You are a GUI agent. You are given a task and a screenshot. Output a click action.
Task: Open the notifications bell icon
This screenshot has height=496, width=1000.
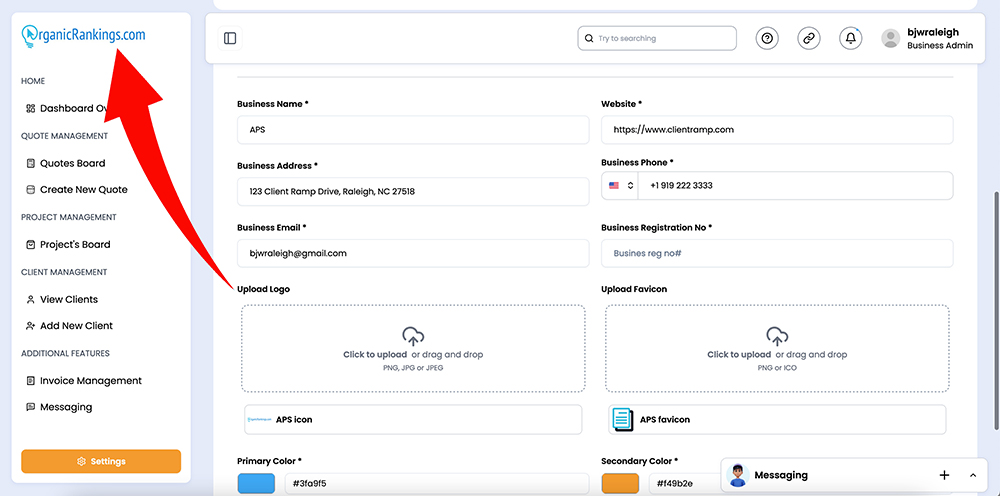(850, 38)
